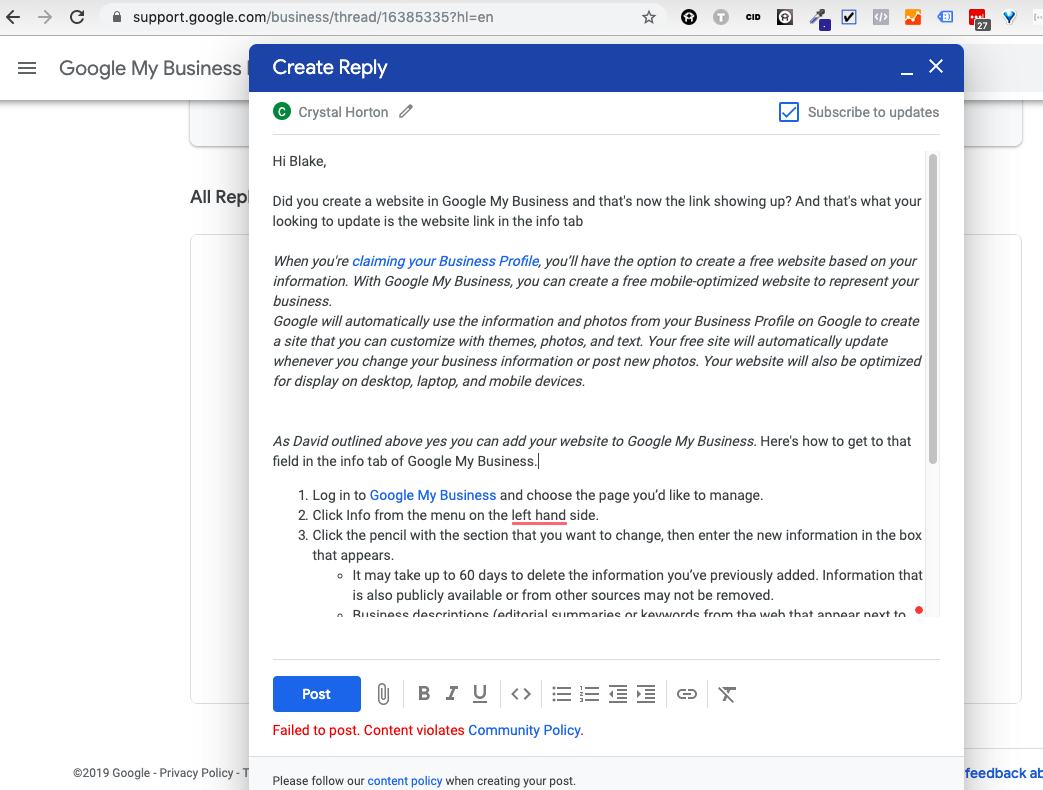Image resolution: width=1043 pixels, height=790 pixels.
Task: Click the 'Subscribe to updates' label
Action: [873, 112]
